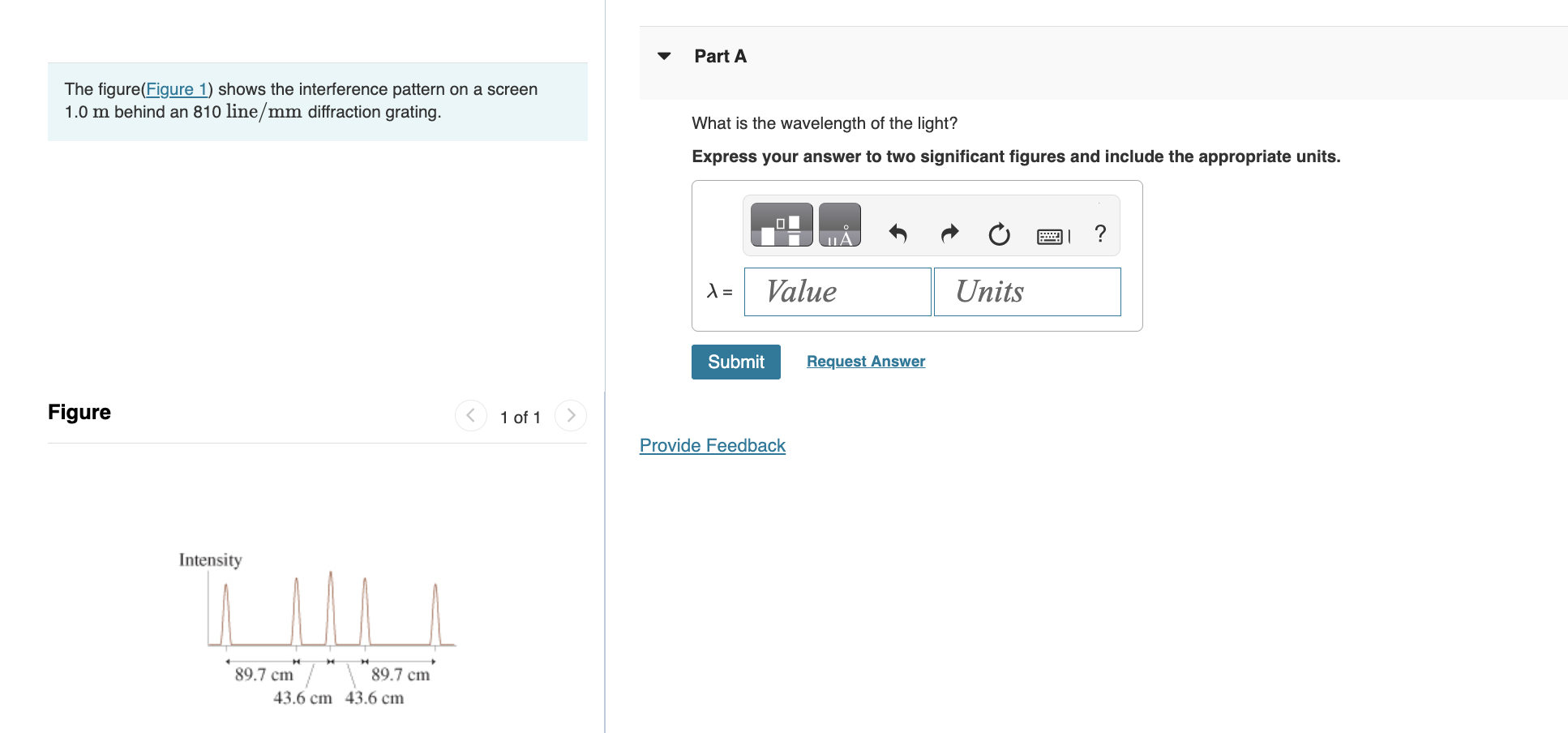
Task: Open the Figure 1 link
Action: pyautogui.click(x=177, y=89)
